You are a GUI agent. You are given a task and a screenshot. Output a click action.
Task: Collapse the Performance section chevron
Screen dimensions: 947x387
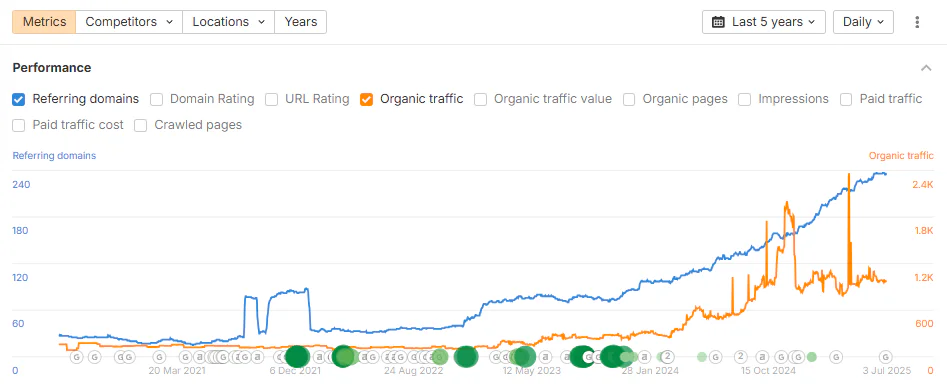pyautogui.click(x=926, y=68)
